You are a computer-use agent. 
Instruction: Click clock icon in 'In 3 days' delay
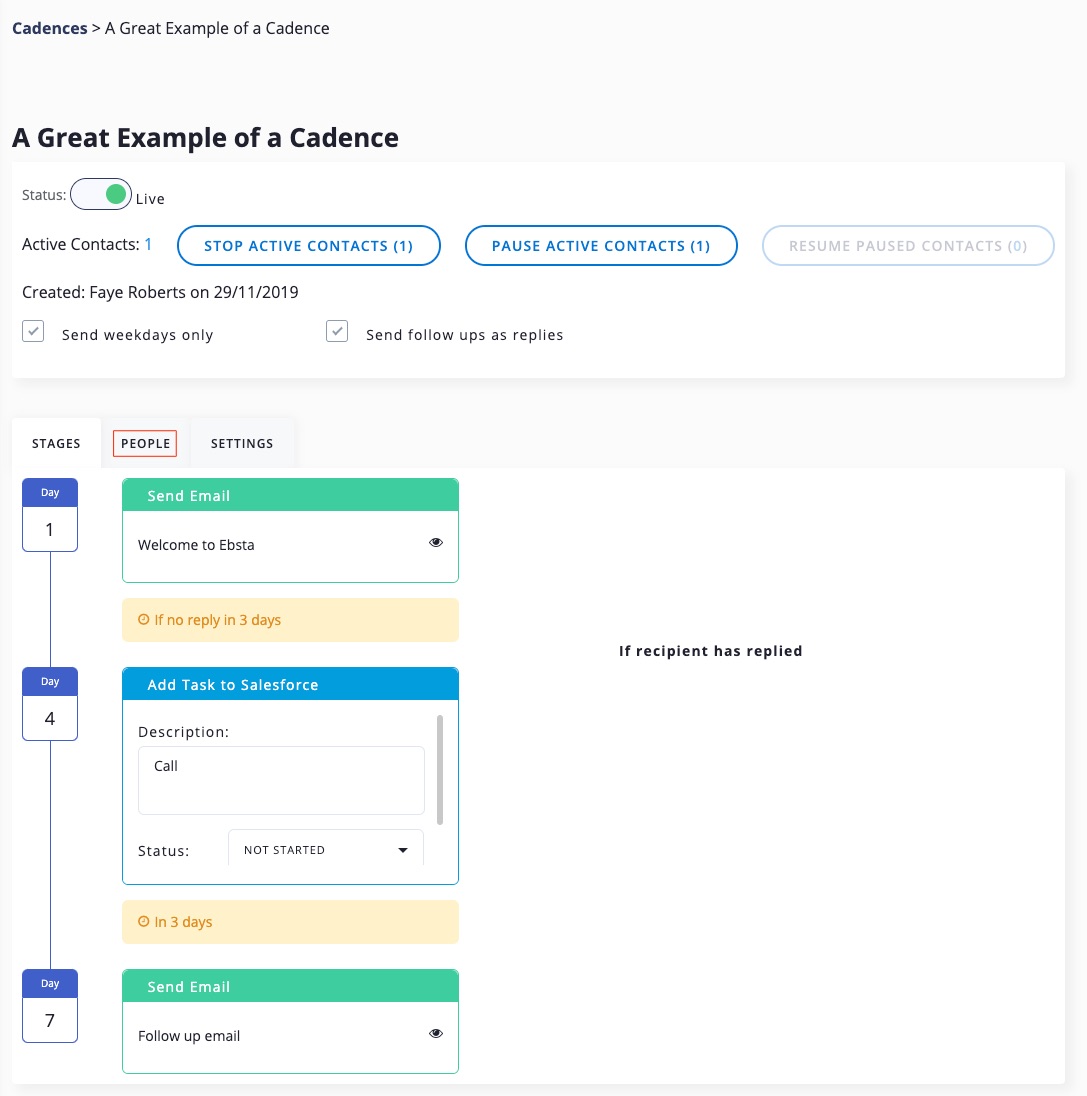click(144, 922)
